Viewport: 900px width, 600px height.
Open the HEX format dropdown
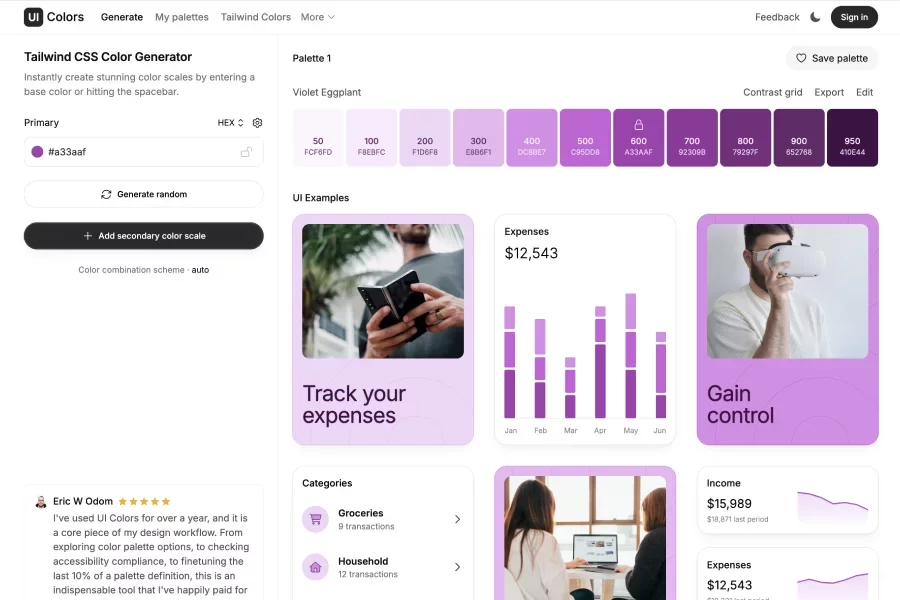click(x=230, y=123)
